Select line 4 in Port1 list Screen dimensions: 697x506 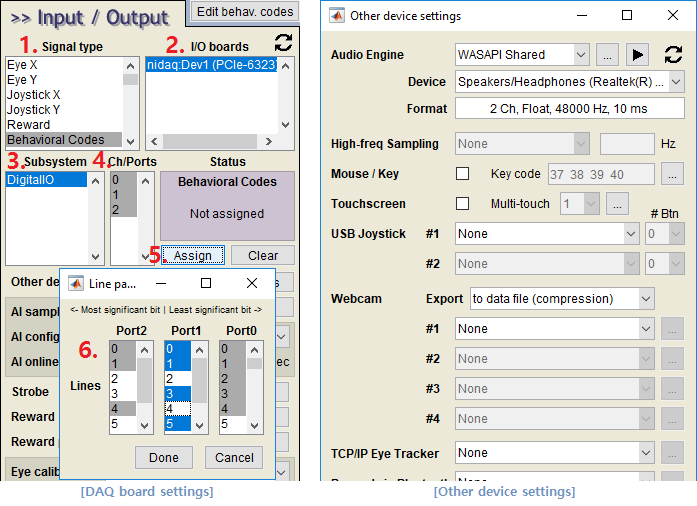click(178, 409)
